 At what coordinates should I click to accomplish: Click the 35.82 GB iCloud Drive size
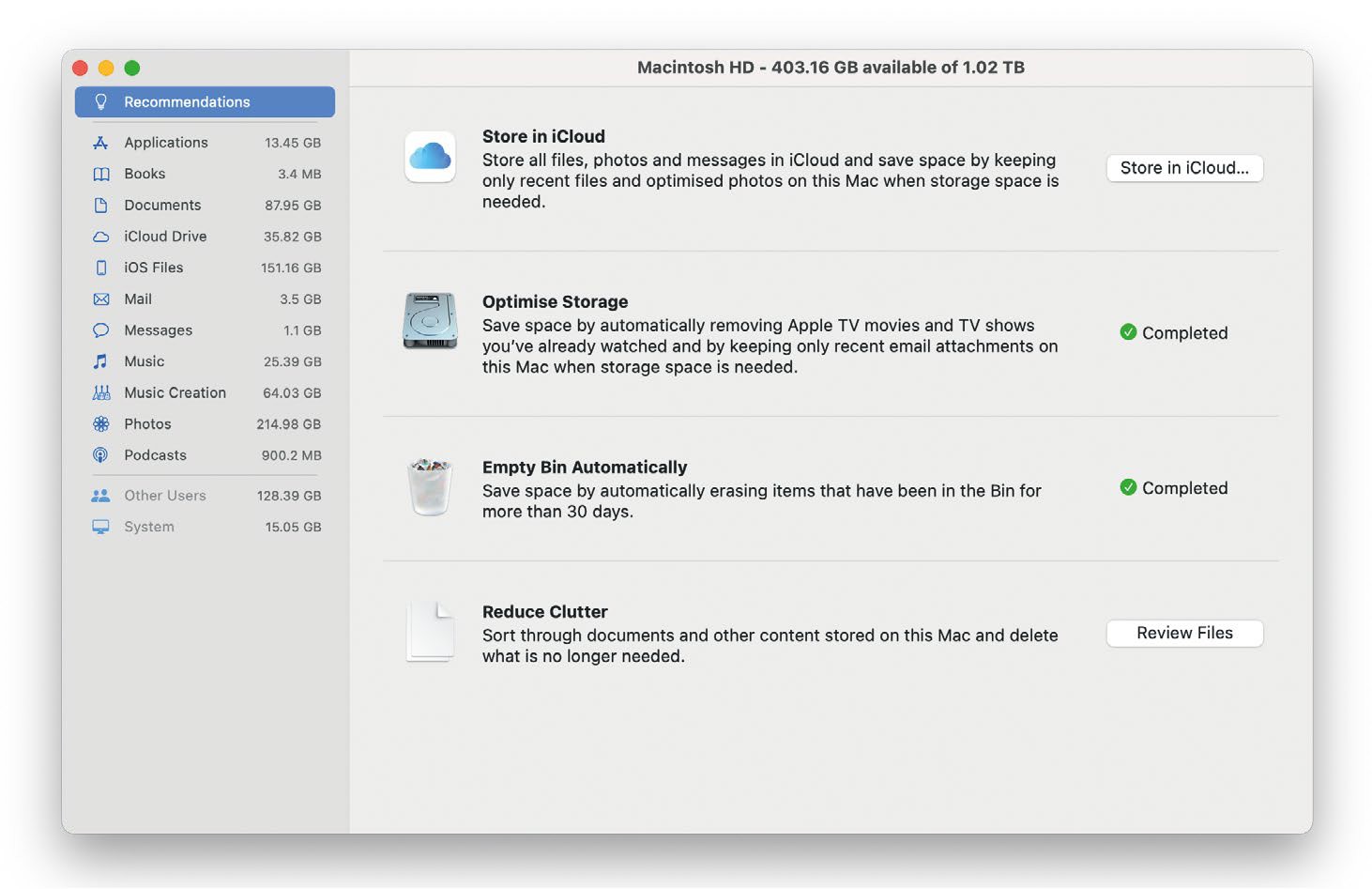[293, 237]
